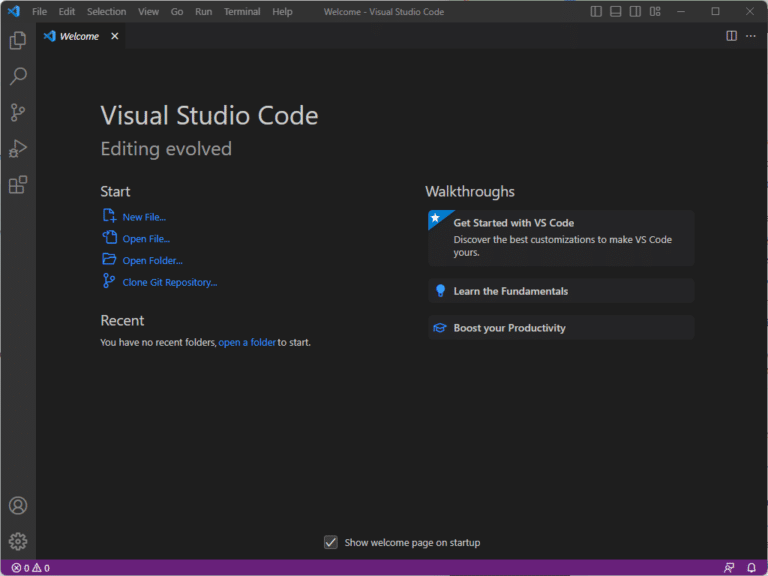Screen dimensions: 768x576
Task: Open the Customize Layout icon
Action: 655,11
